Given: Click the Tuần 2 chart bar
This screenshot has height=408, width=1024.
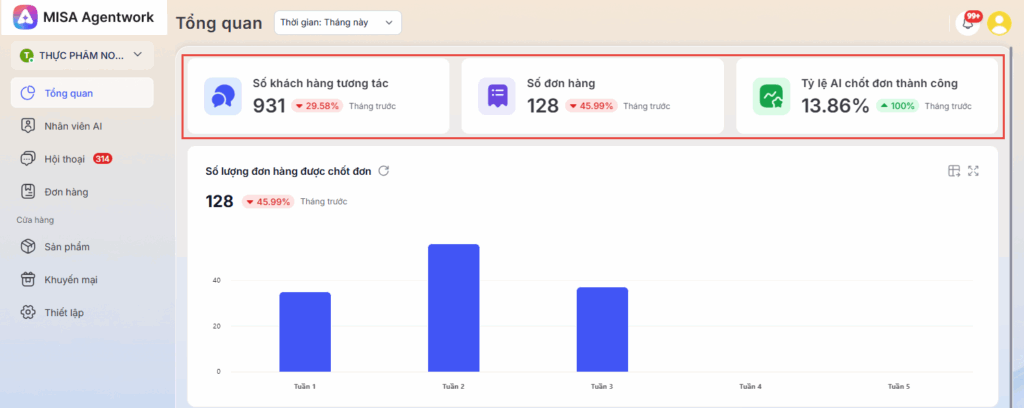Looking at the screenshot, I should pyautogui.click(x=453, y=308).
